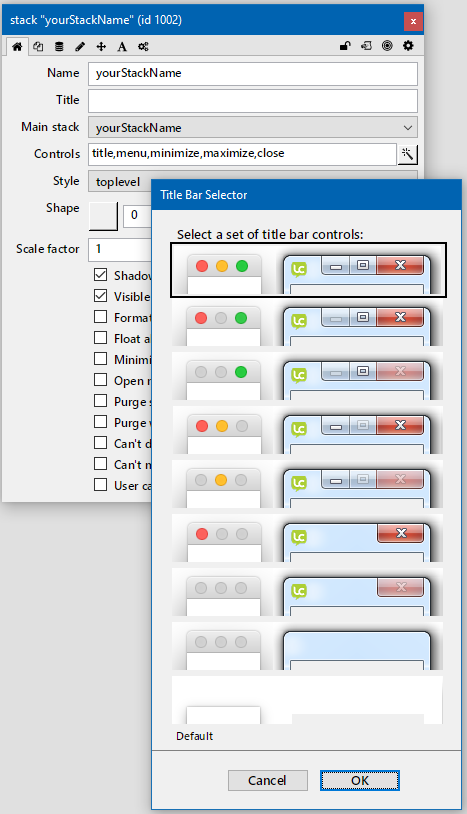
Task: Click the Shape swatch box
Action: click(x=103, y=215)
